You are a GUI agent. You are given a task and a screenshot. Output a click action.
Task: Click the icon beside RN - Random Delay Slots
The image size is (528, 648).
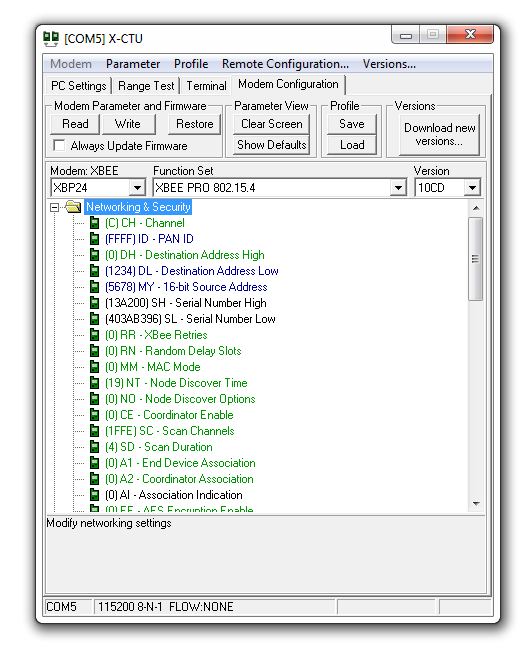[95, 351]
